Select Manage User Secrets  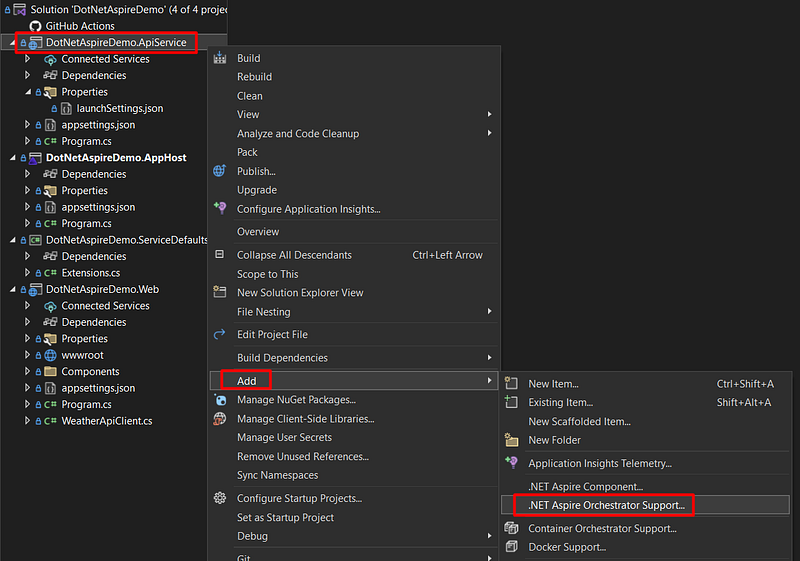(x=354, y=437)
